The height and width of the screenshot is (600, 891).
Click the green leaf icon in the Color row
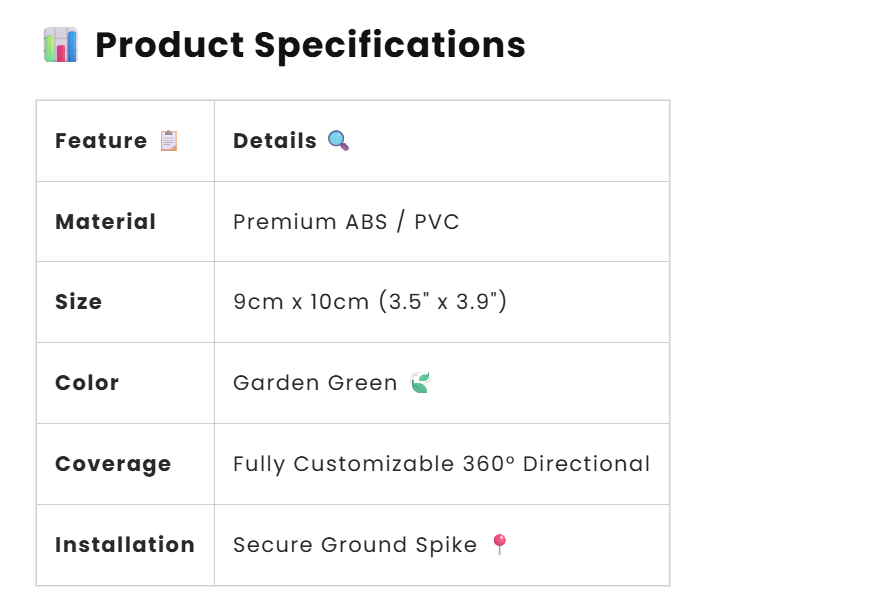point(420,382)
